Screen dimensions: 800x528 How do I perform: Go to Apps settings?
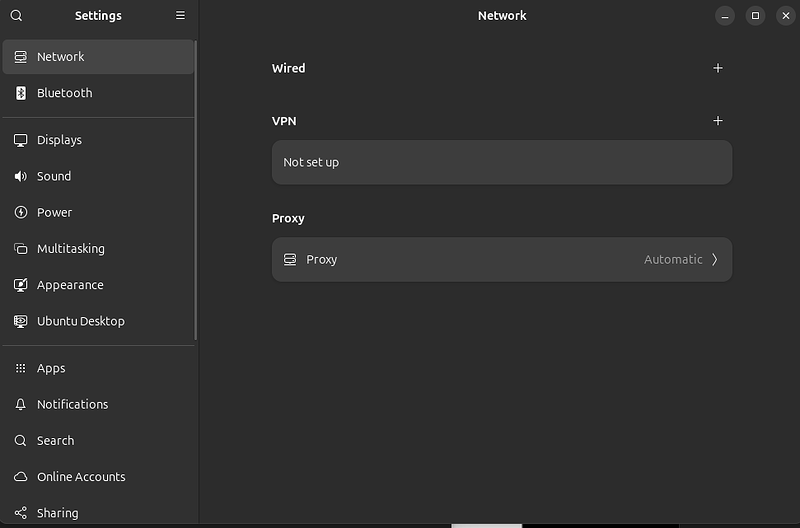pyautogui.click(x=98, y=368)
